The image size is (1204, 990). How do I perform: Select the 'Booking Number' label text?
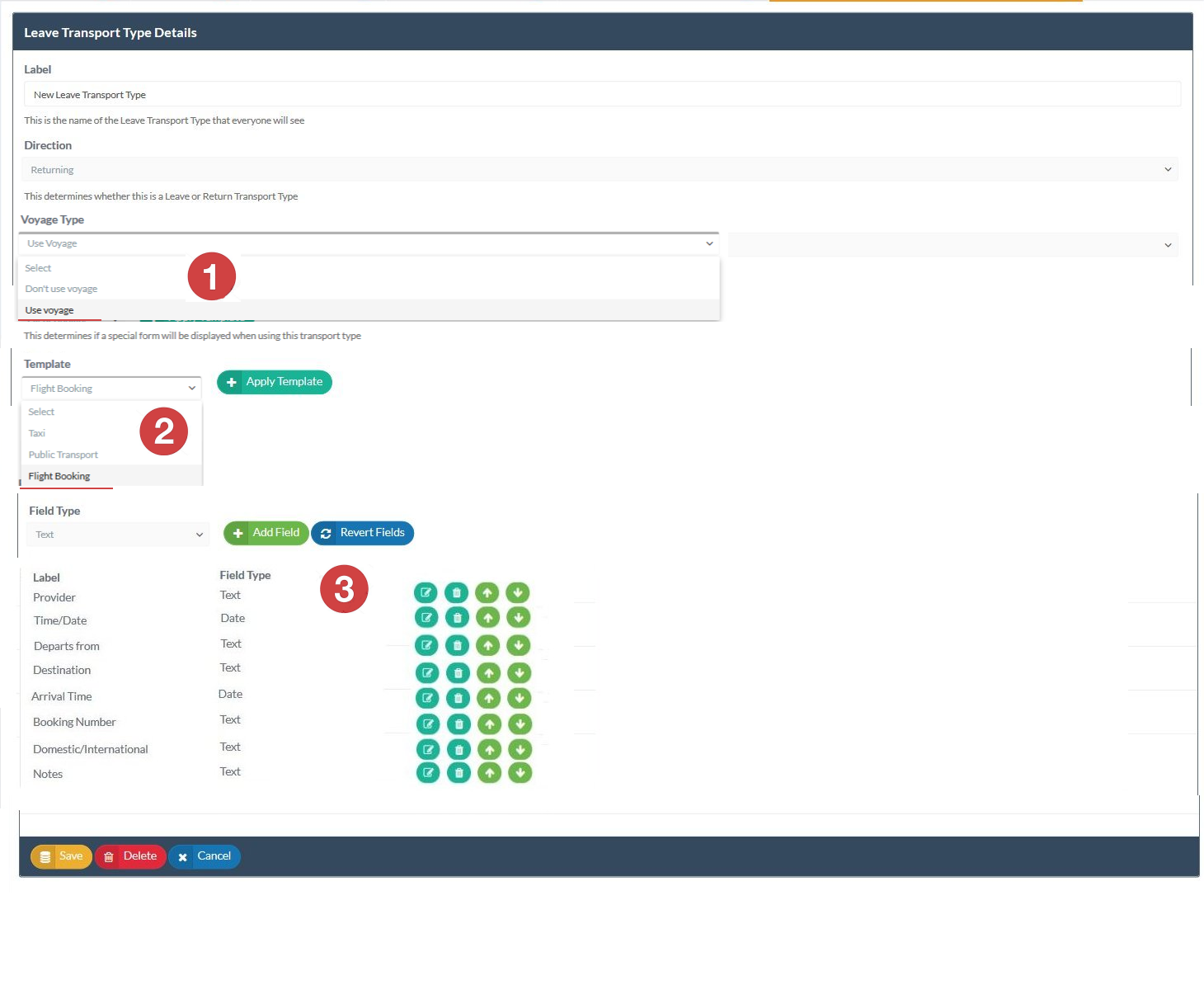74,722
